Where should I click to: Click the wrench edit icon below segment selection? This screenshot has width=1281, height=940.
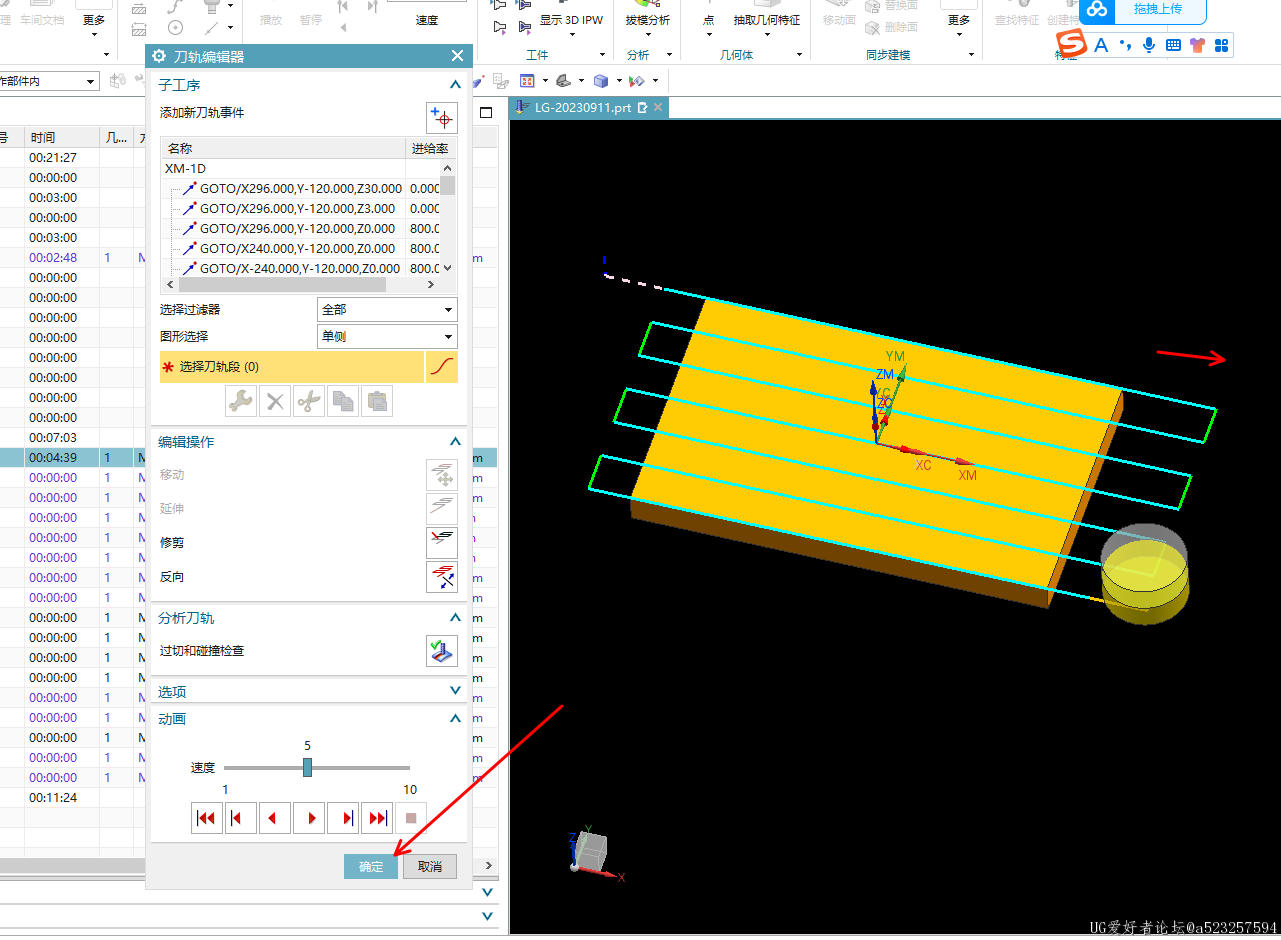pos(241,401)
